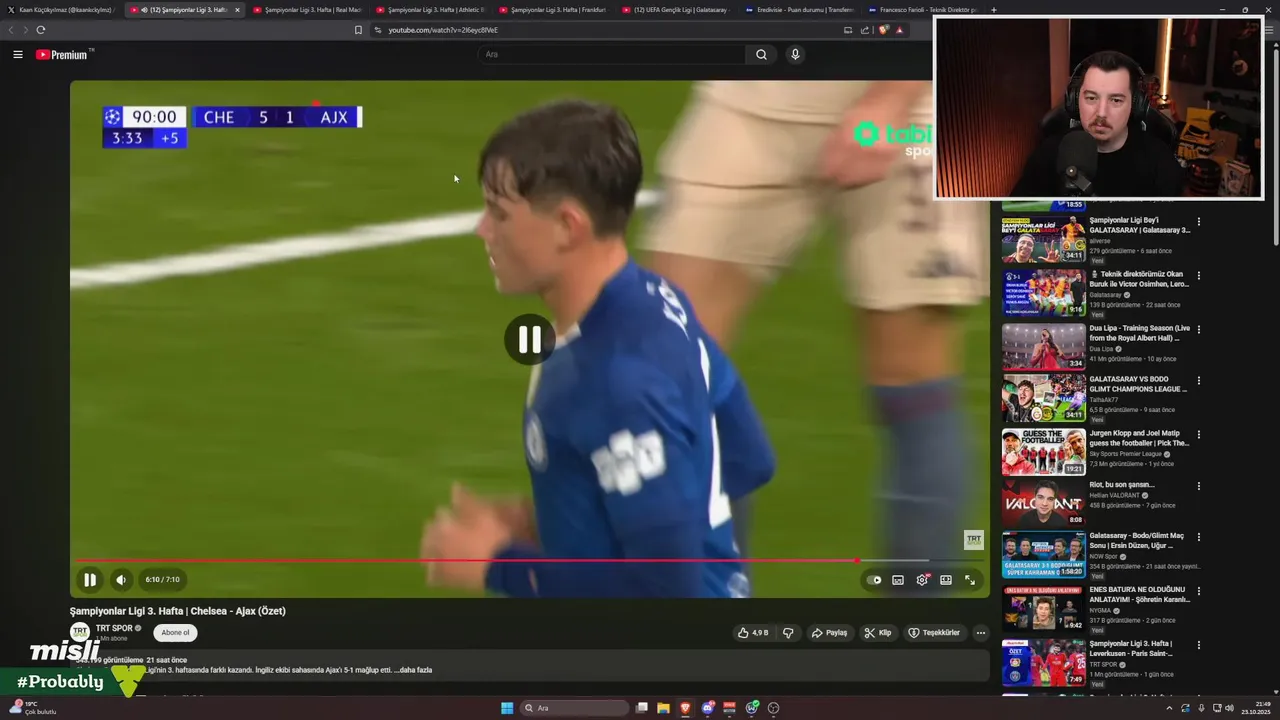Screen dimensions: 1280x720
Task: Open Discord from the taskbar
Action: tap(708, 708)
